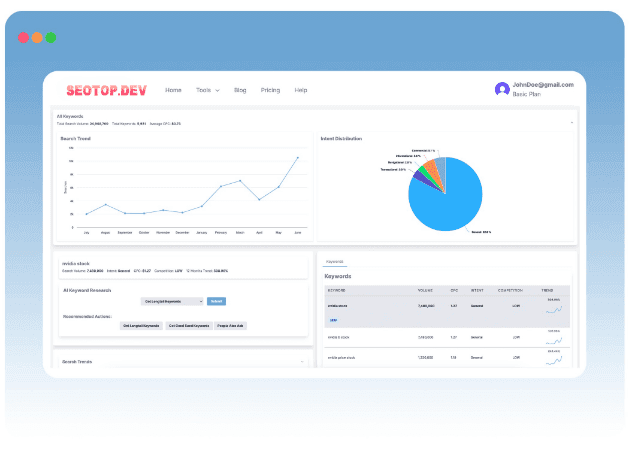Switch to the Keywords tab
Screen dimensions: 640x449
[335, 262]
